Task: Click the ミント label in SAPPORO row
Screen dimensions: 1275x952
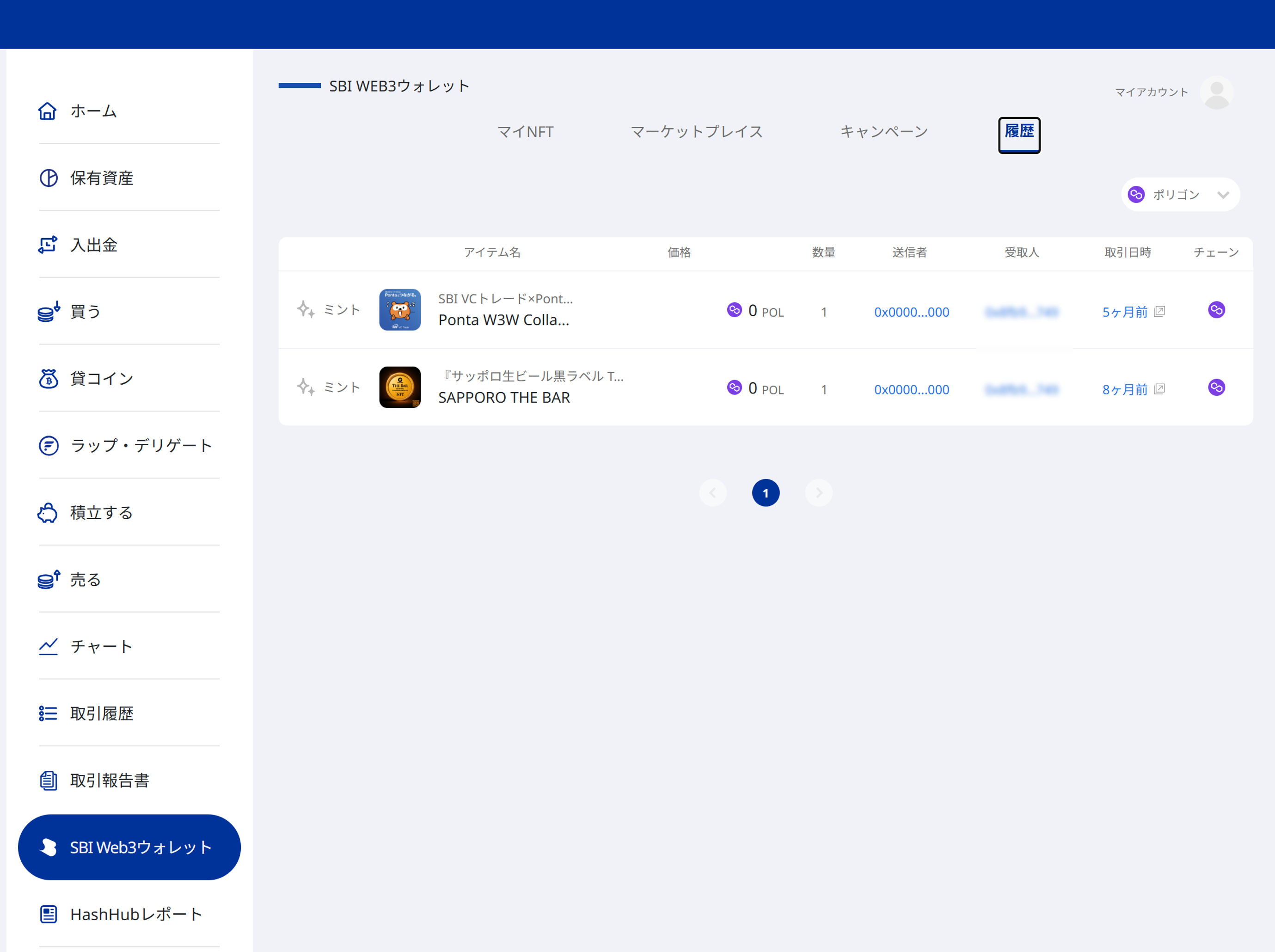Action: pyautogui.click(x=342, y=387)
